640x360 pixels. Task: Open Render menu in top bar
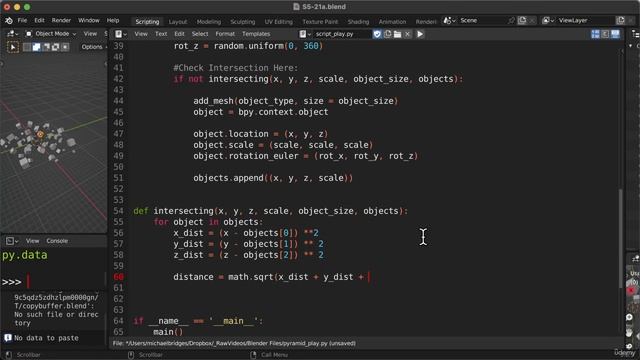tap(61, 20)
